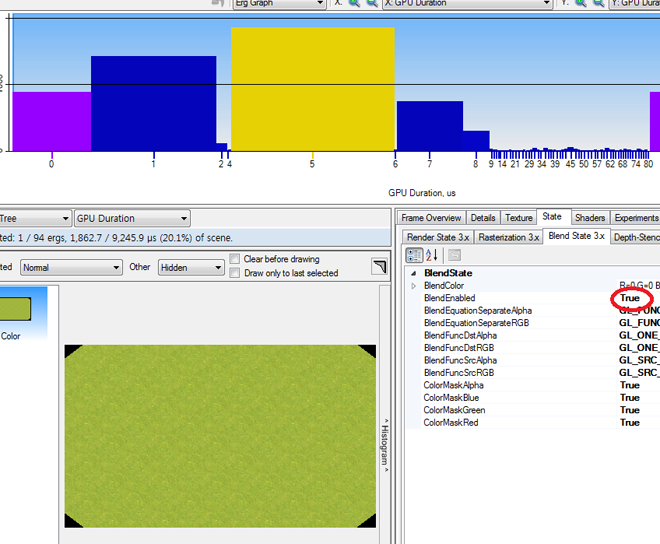Open the Render State 3.x sub-tab
Screen dimensions: 660x544
(438, 237)
